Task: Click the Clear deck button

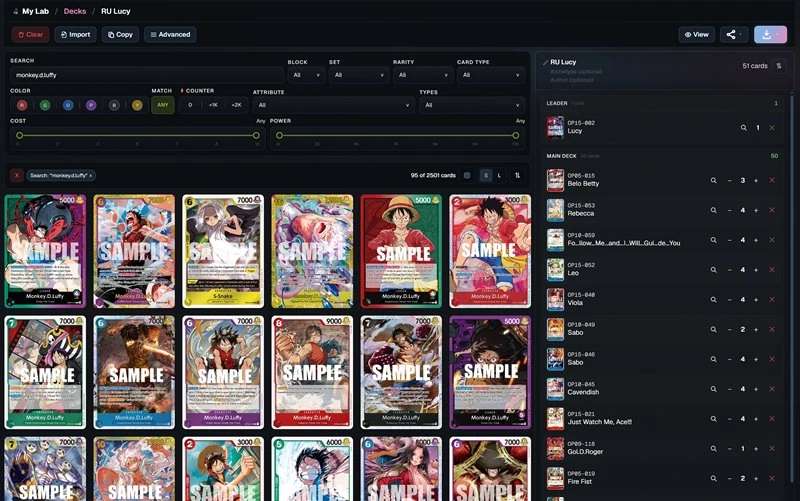Action: click(x=31, y=35)
